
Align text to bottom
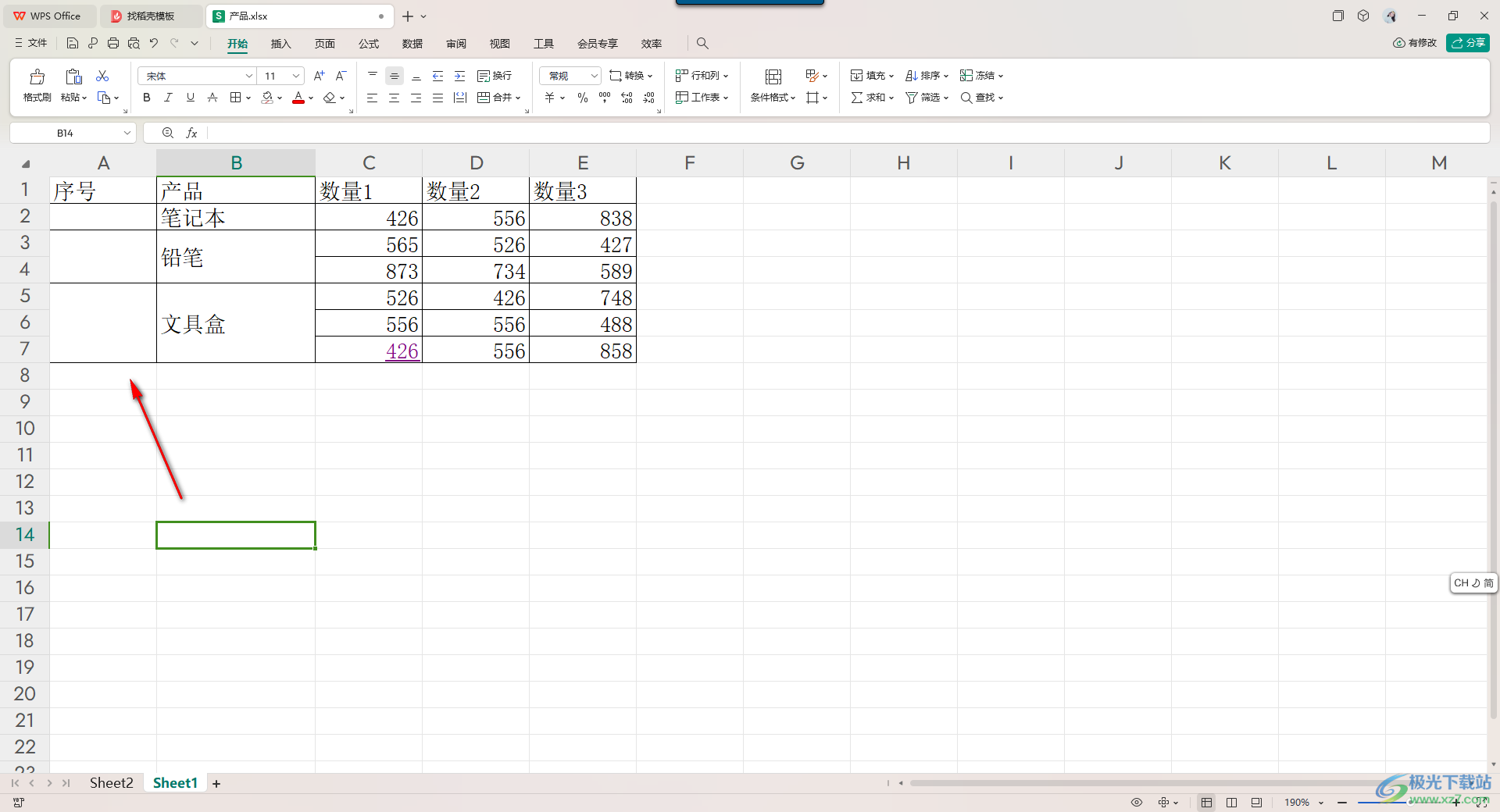416,76
